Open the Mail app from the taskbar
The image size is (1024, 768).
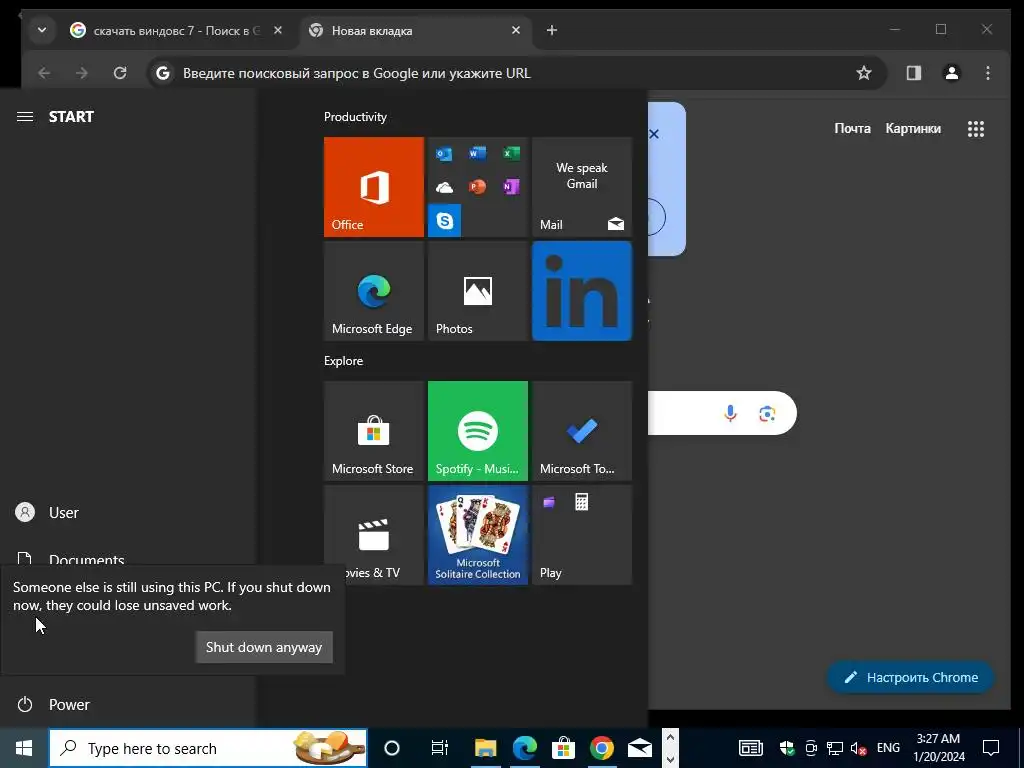640,748
